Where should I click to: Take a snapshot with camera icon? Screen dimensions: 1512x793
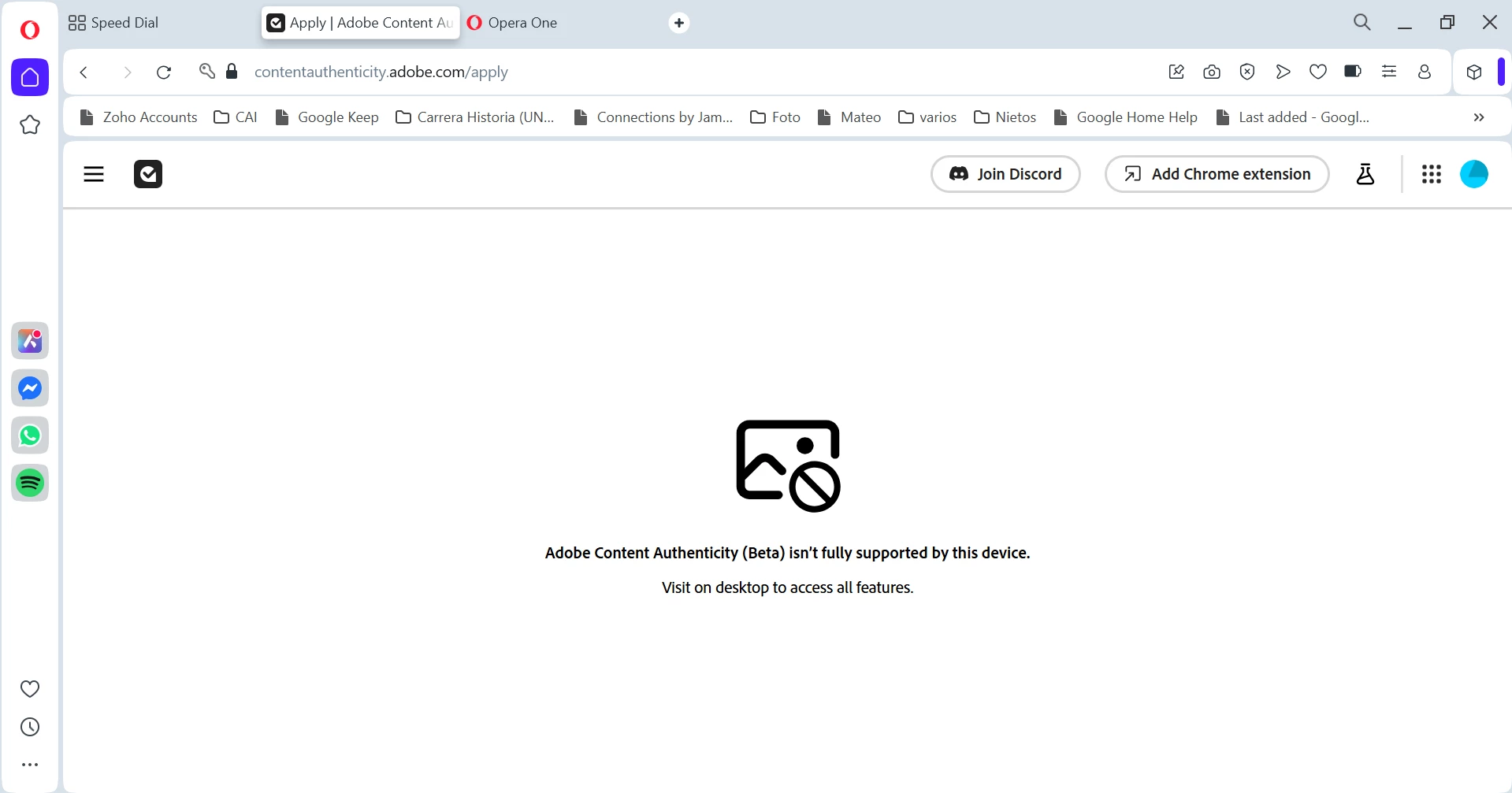[1212, 72]
